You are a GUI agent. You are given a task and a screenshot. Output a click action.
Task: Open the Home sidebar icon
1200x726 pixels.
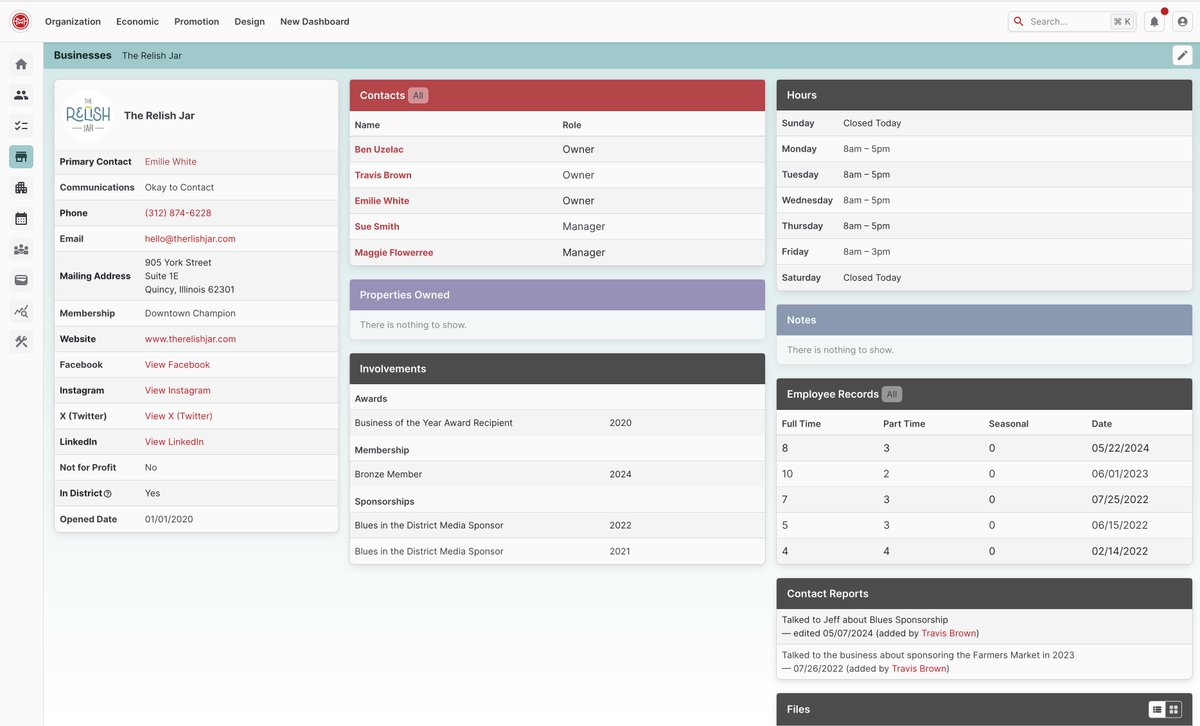(21, 64)
